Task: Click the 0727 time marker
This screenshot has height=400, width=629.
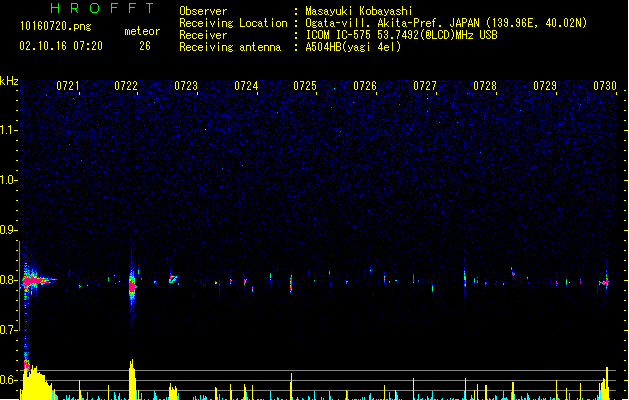Action: point(425,86)
